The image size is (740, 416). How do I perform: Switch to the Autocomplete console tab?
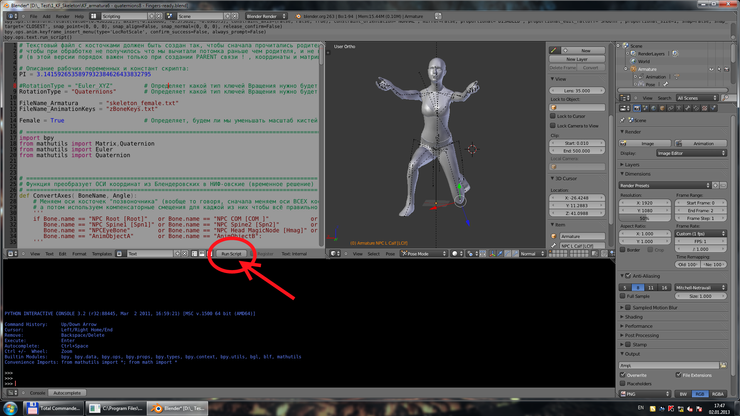click(x=66, y=392)
